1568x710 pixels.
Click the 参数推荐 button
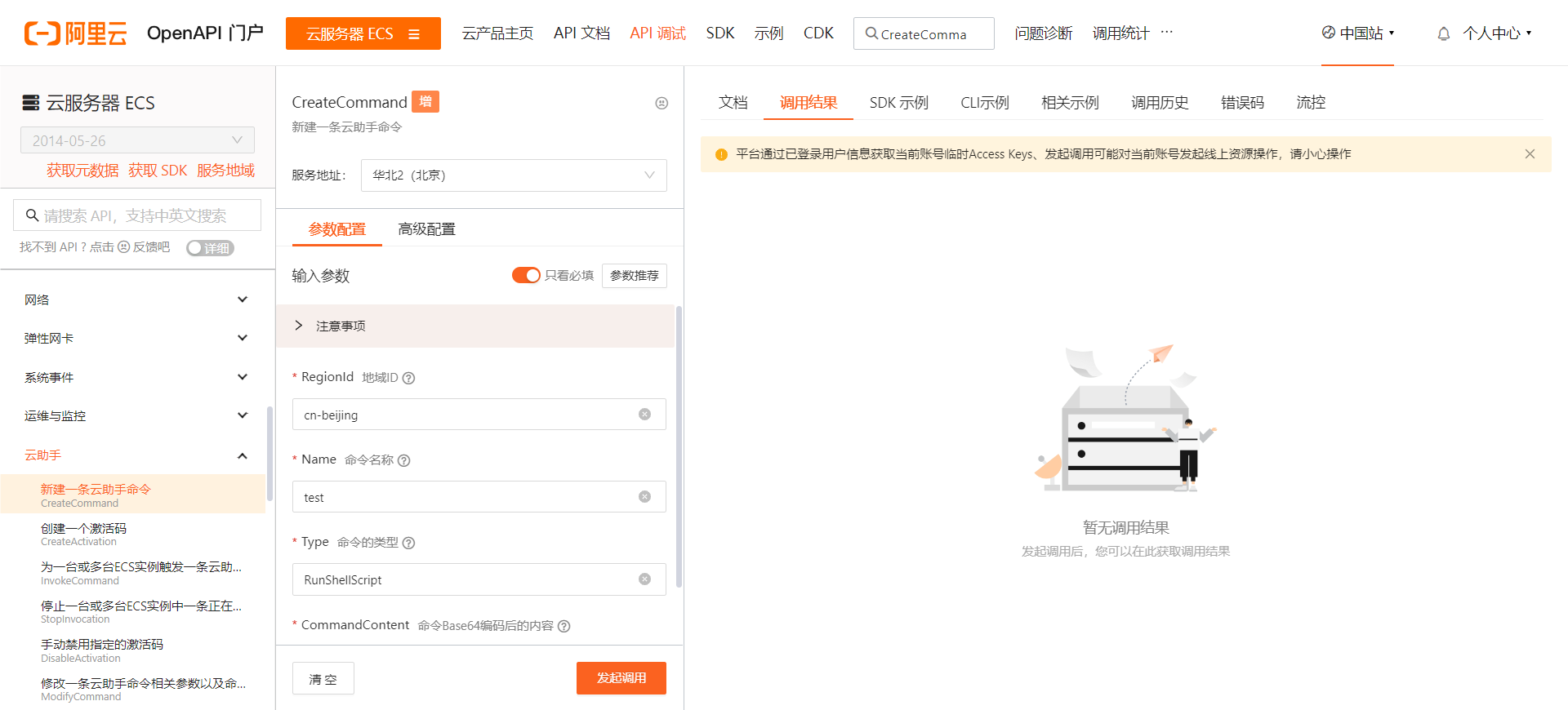tap(635, 276)
